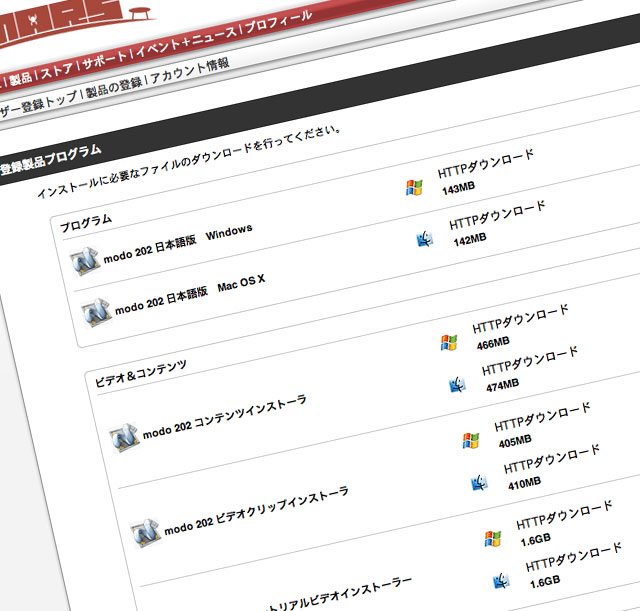Click the HTTPダウンロード link above 474MB

[530, 361]
